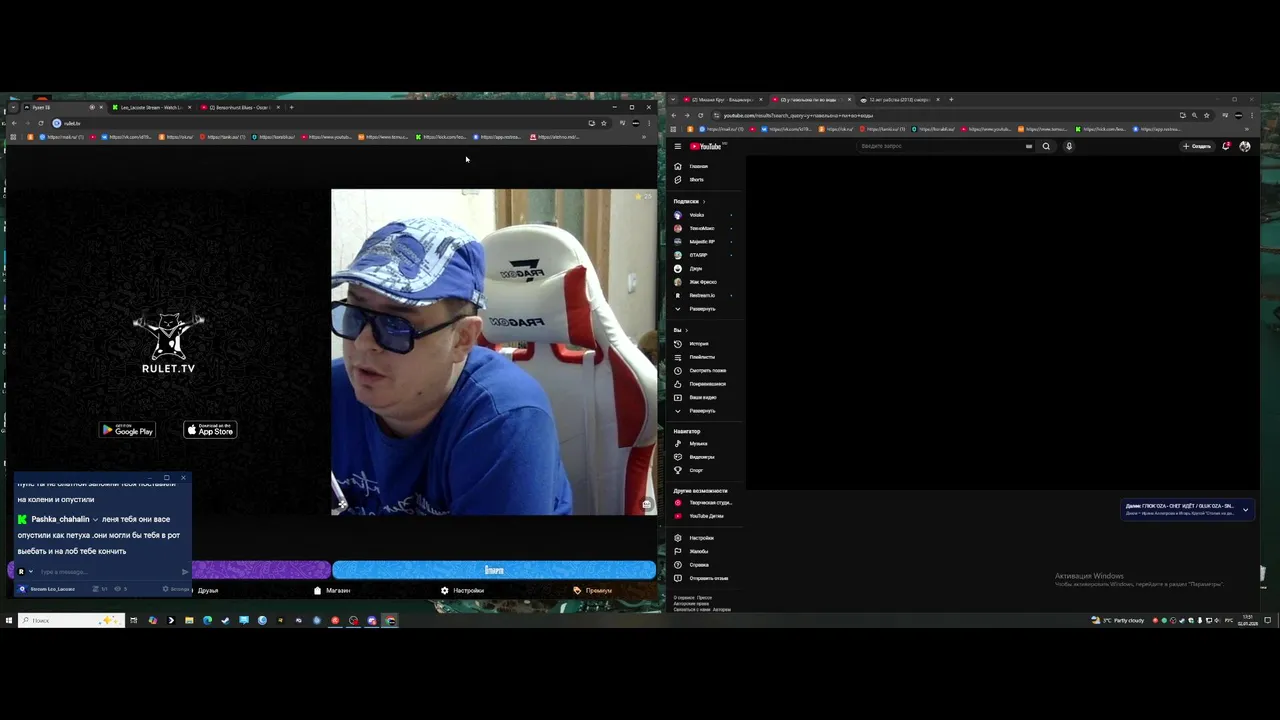Click the YouTube logo in header
Screen dimensions: 1280x720
click(706, 146)
